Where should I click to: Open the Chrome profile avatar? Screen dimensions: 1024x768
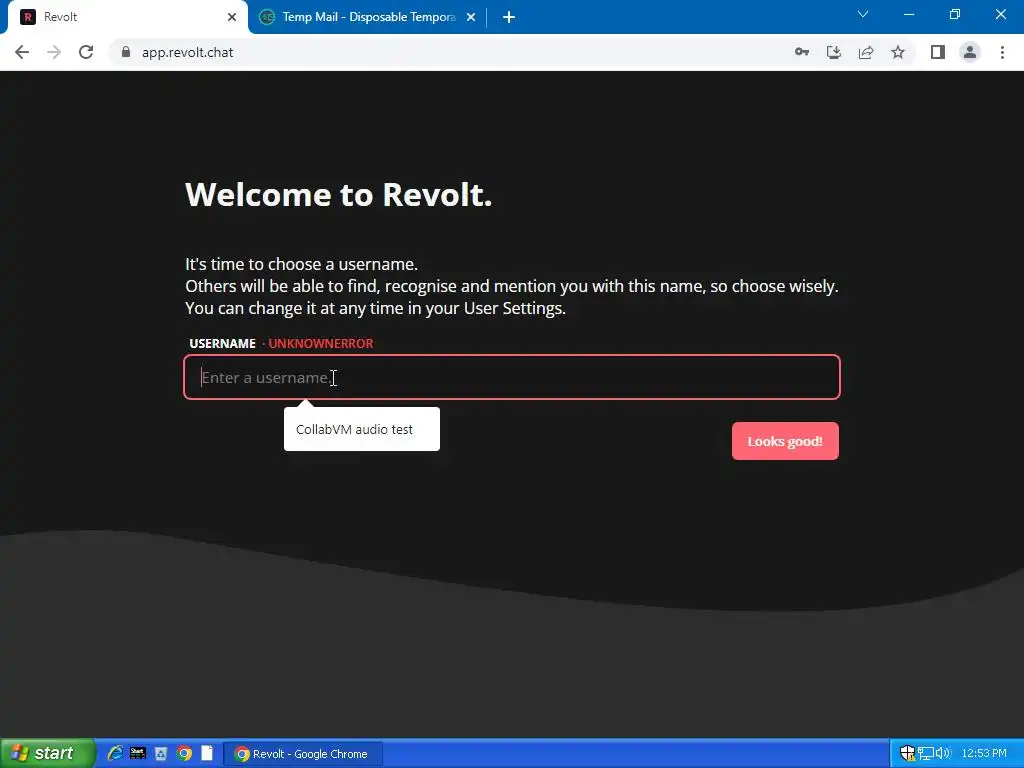(970, 52)
